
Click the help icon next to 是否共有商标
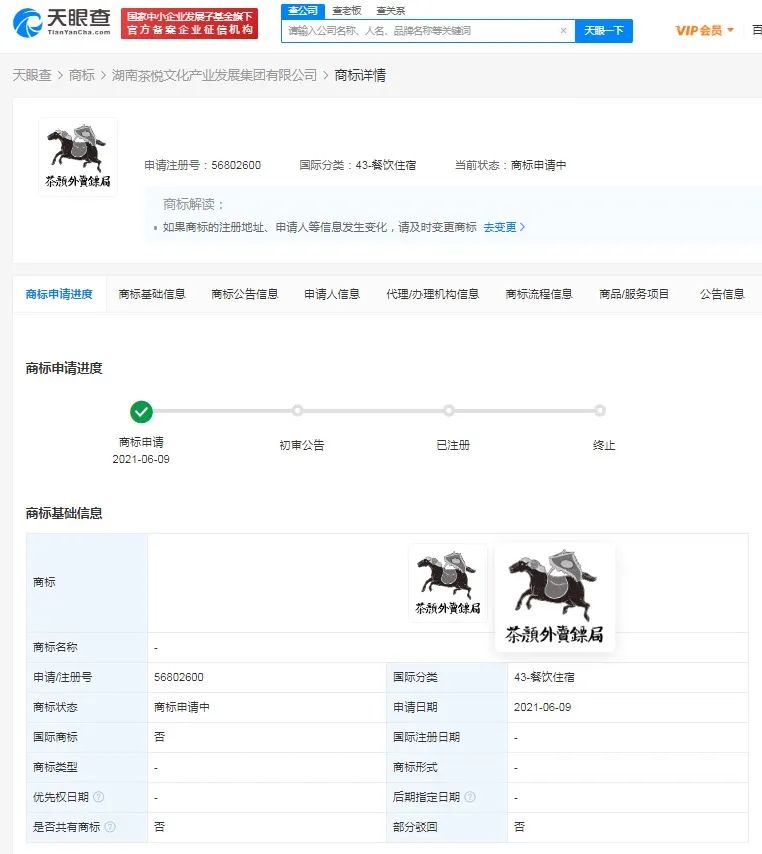point(110,827)
